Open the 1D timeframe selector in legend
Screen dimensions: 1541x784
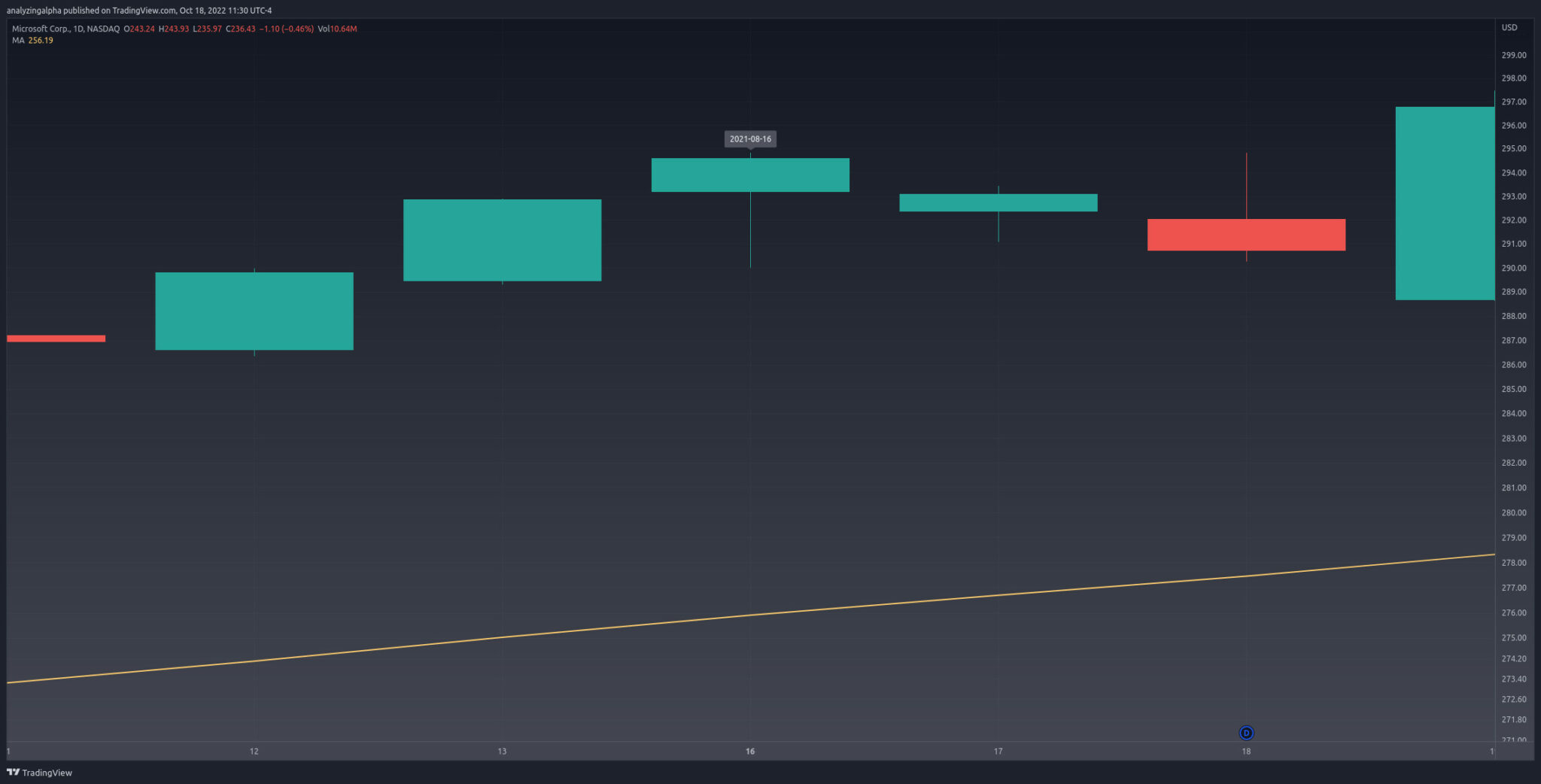point(79,29)
